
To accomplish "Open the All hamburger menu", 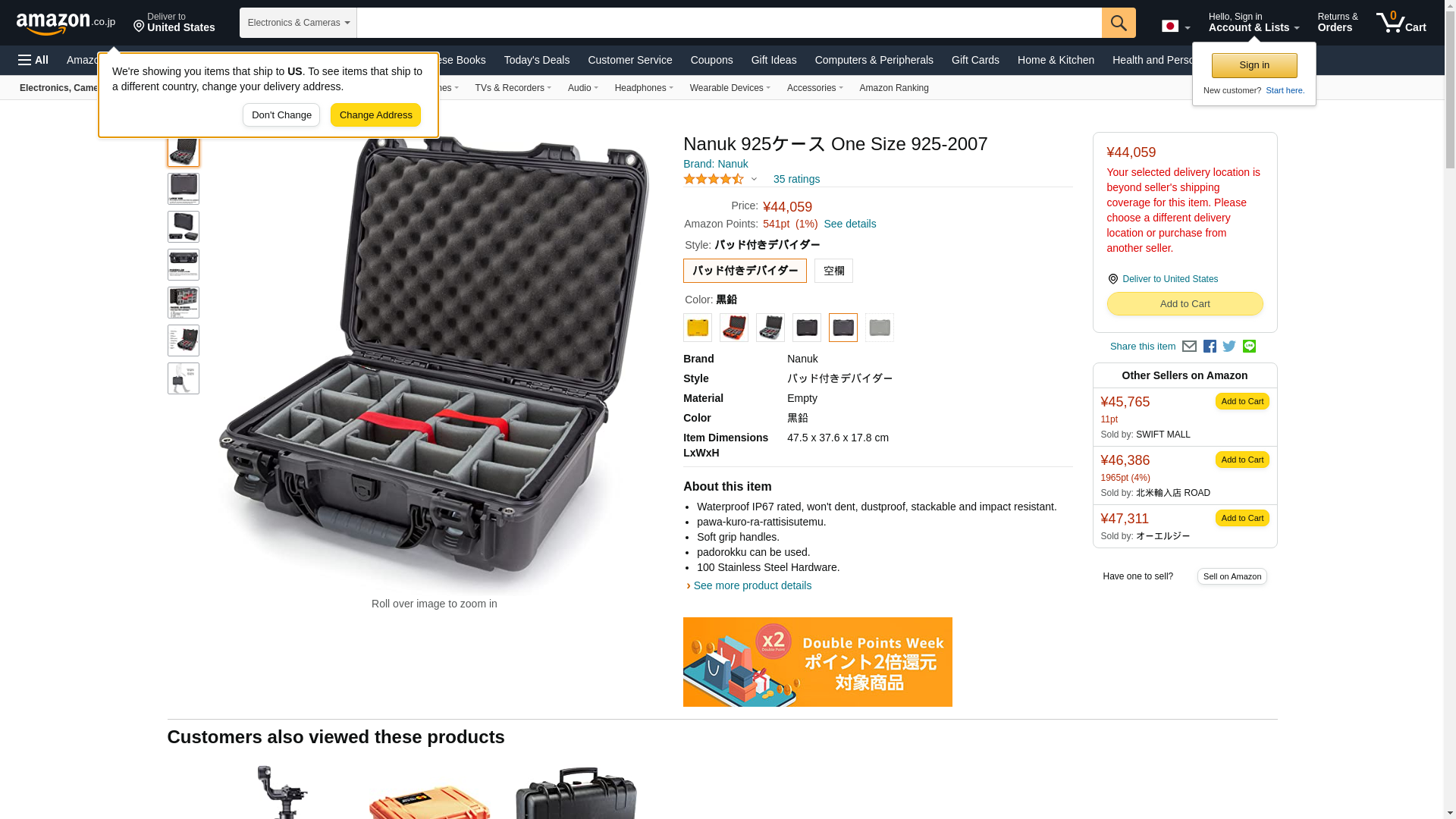I will tap(33, 60).
